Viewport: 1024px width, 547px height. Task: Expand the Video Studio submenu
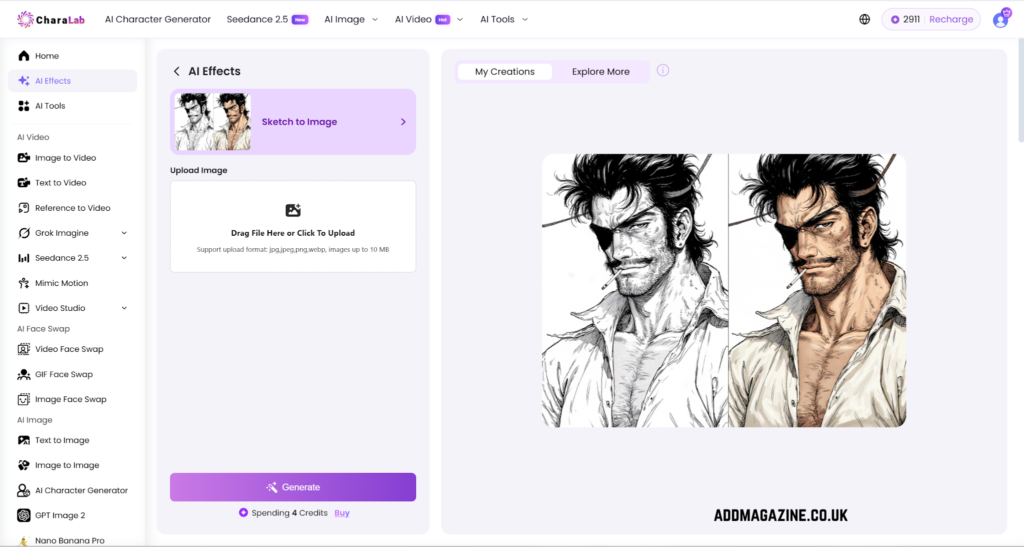pyautogui.click(x=124, y=308)
